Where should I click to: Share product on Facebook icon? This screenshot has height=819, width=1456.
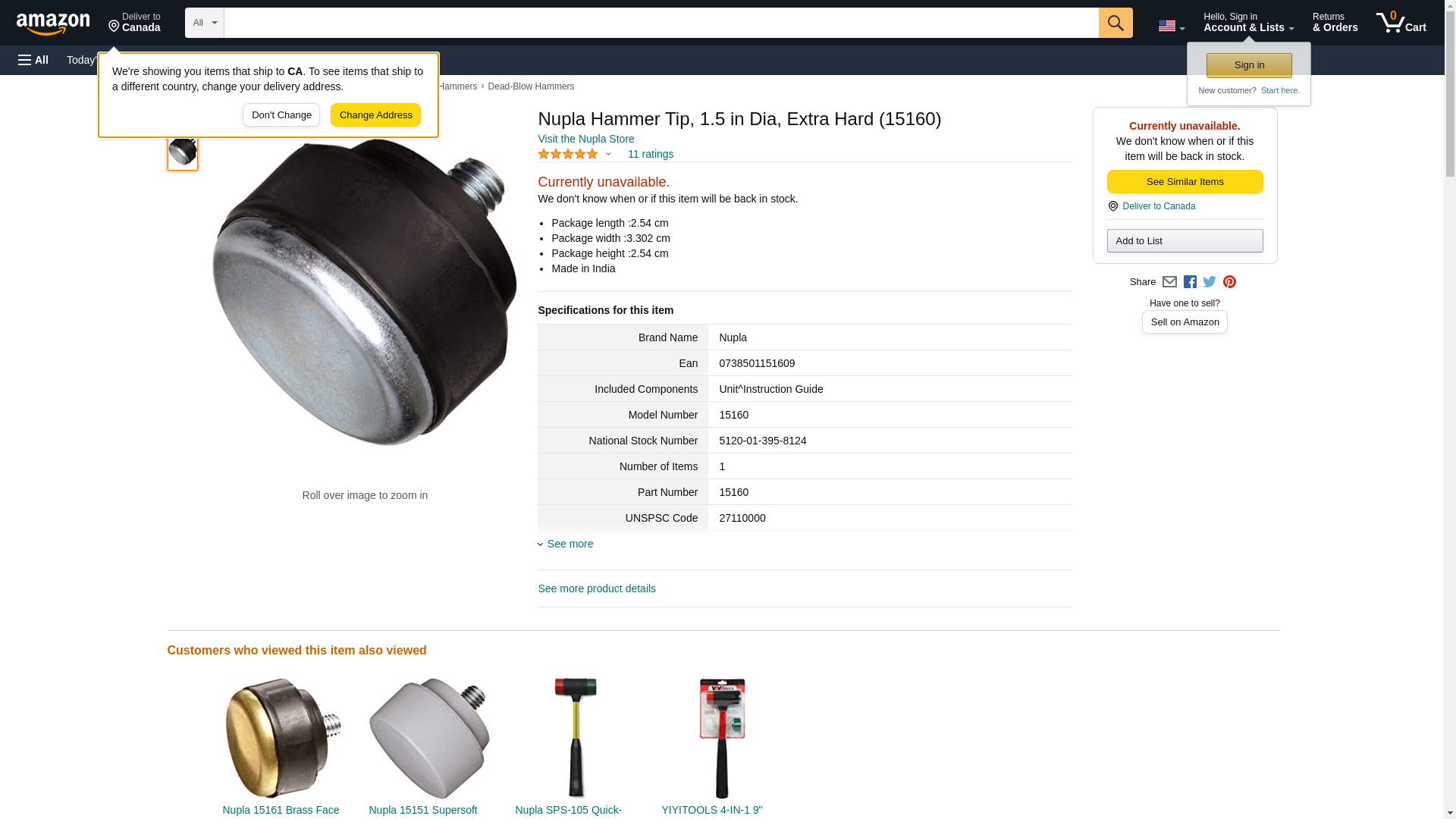pyautogui.click(x=1190, y=282)
